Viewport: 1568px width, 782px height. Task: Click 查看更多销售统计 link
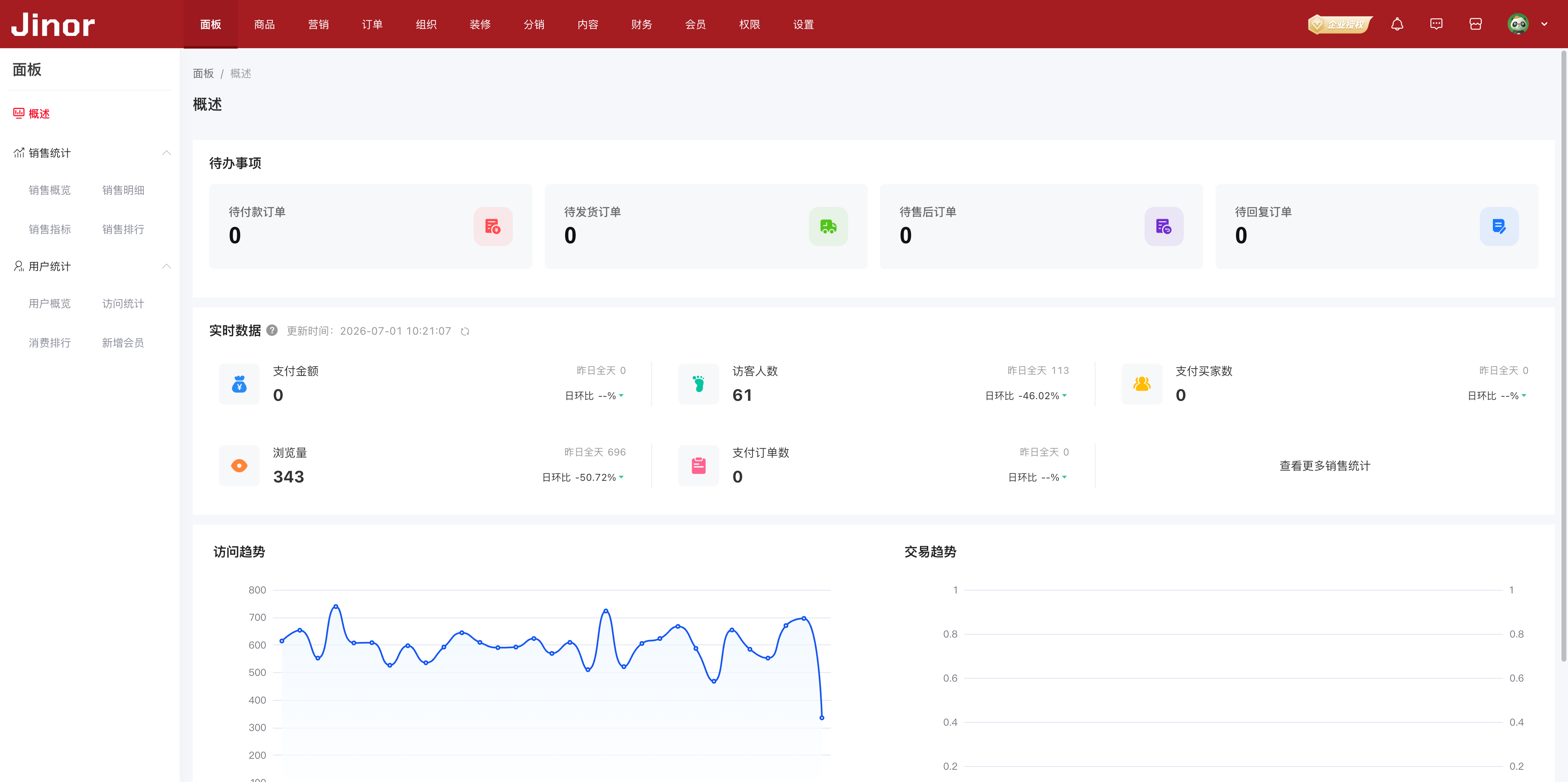(1325, 466)
